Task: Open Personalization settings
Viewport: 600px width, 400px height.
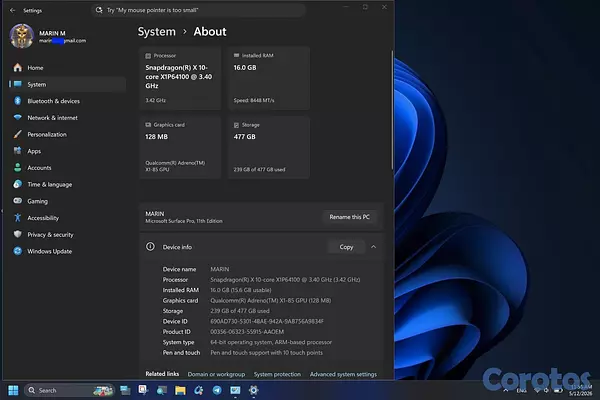Action: pos(67,134)
